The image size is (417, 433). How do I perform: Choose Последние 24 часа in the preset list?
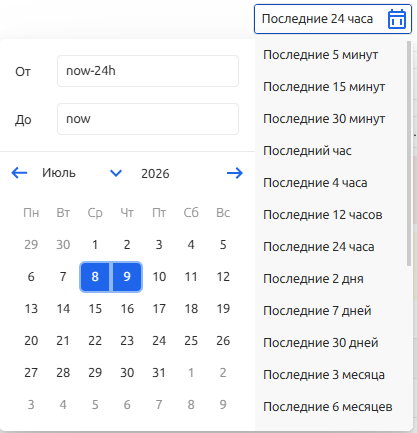point(319,247)
